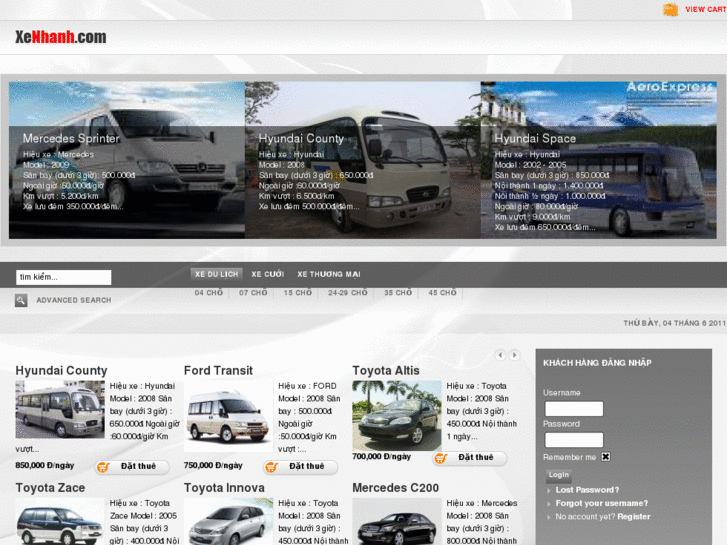The width and height of the screenshot is (727, 545).
Task: Click the Toyota Altis car thumbnail
Action: click(397, 416)
